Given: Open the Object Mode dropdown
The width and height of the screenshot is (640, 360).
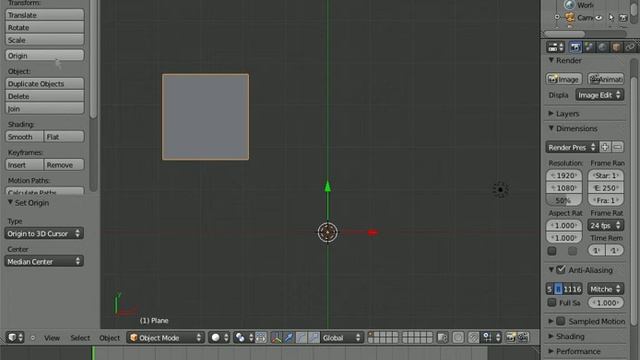Looking at the screenshot, I should tap(166, 338).
